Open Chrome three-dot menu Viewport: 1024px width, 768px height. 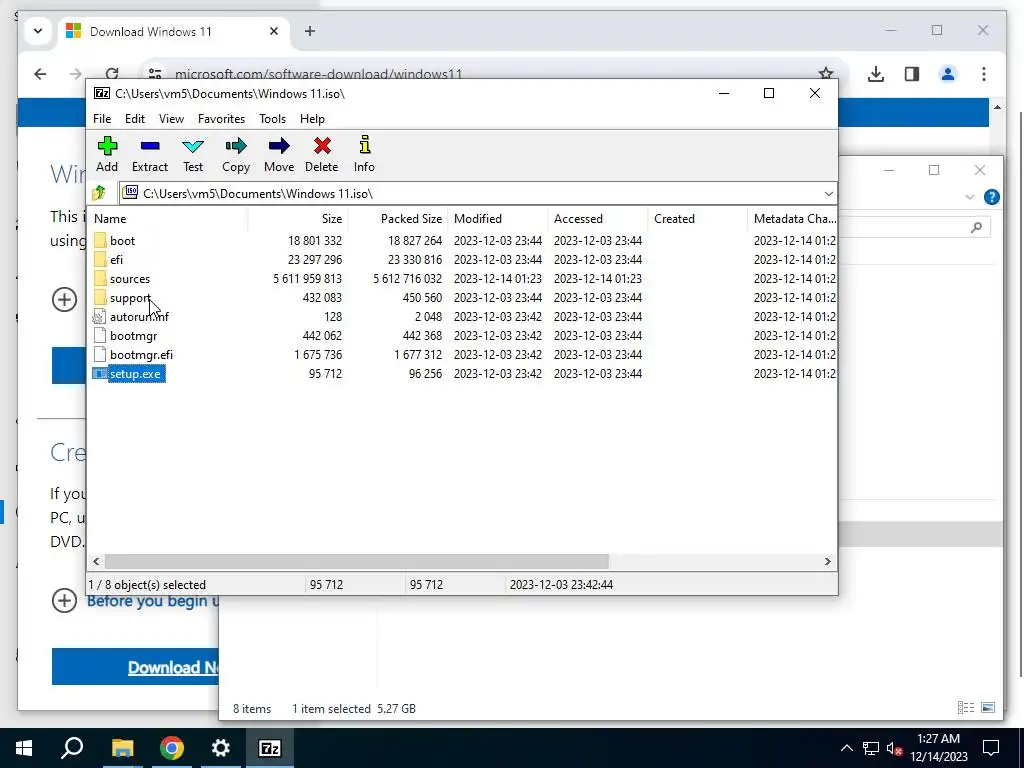point(984,74)
